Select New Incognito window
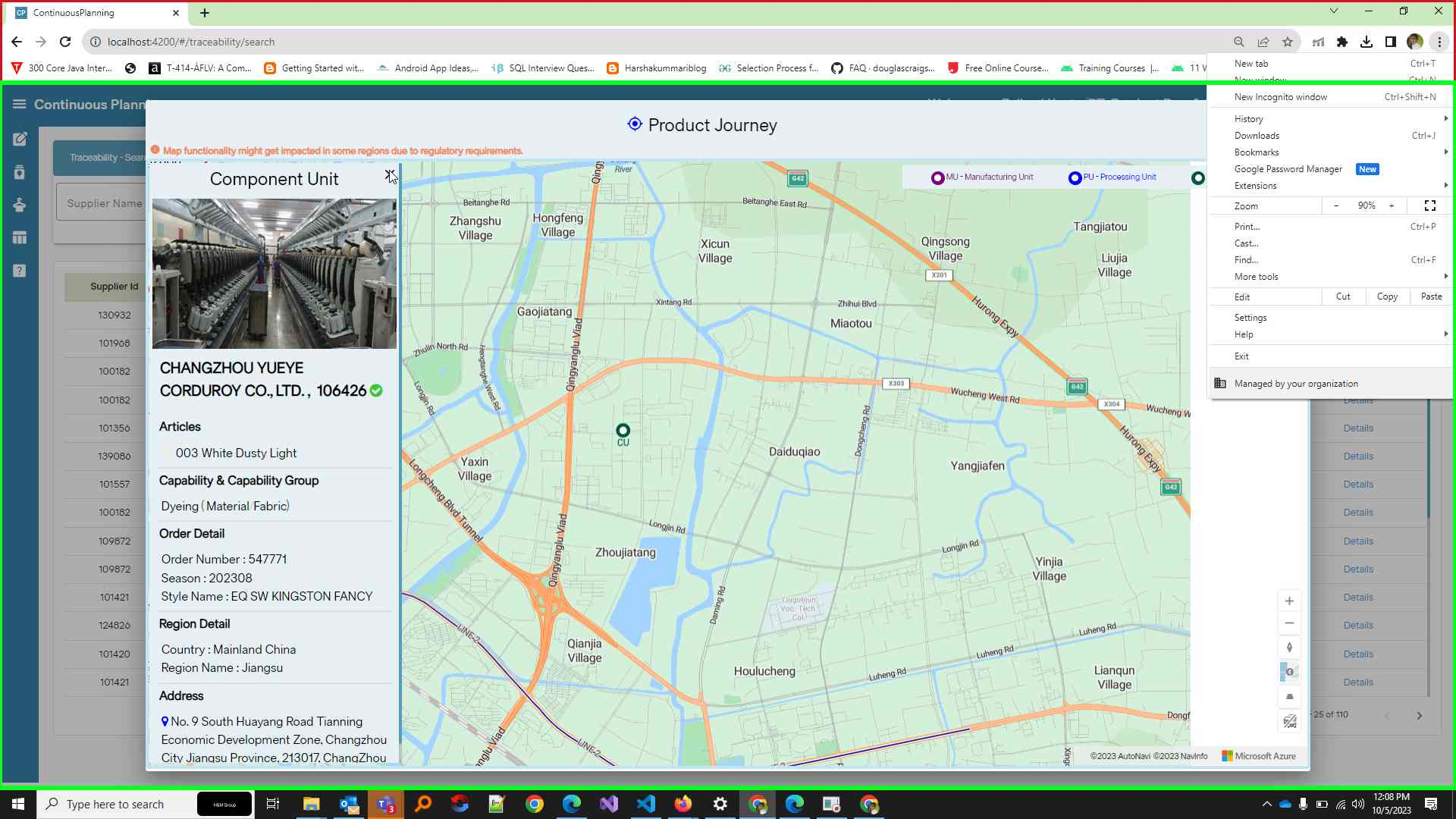1456x819 pixels. pyautogui.click(x=1281, y=97)
